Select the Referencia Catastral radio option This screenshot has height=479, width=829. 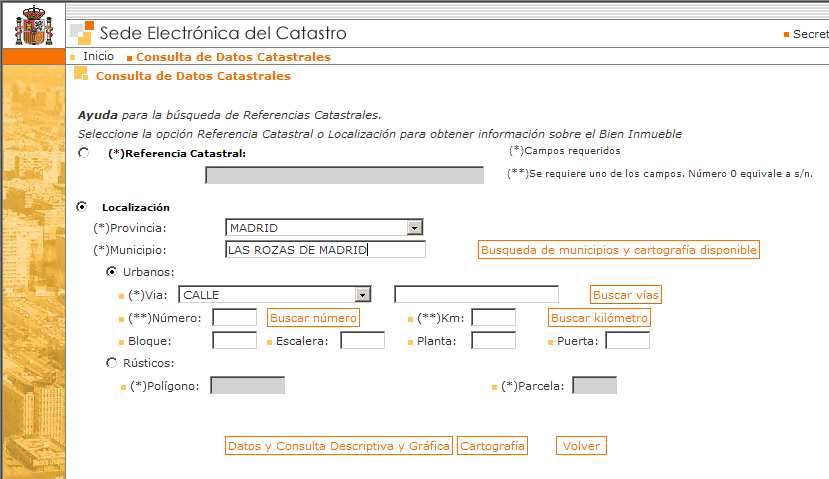click(x=84, y=153)
